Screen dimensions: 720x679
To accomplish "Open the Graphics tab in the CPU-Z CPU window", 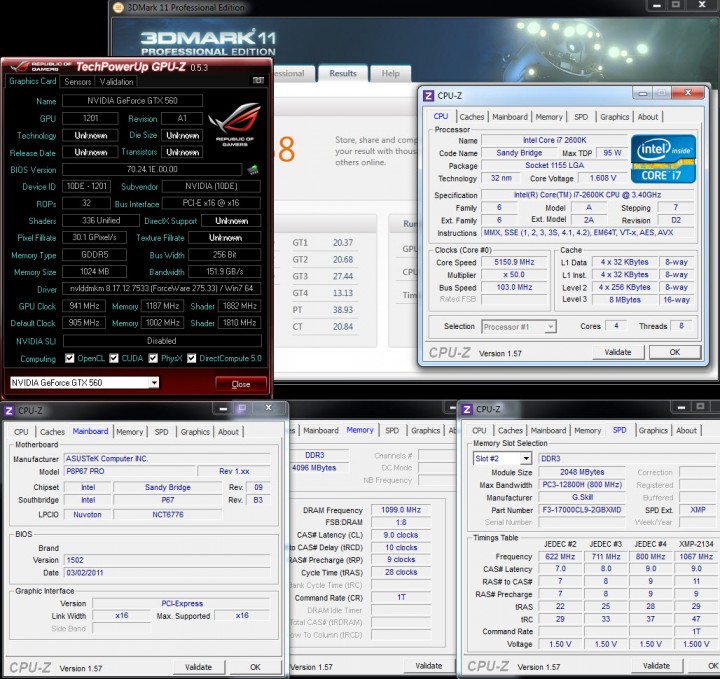I will [614, 117].
